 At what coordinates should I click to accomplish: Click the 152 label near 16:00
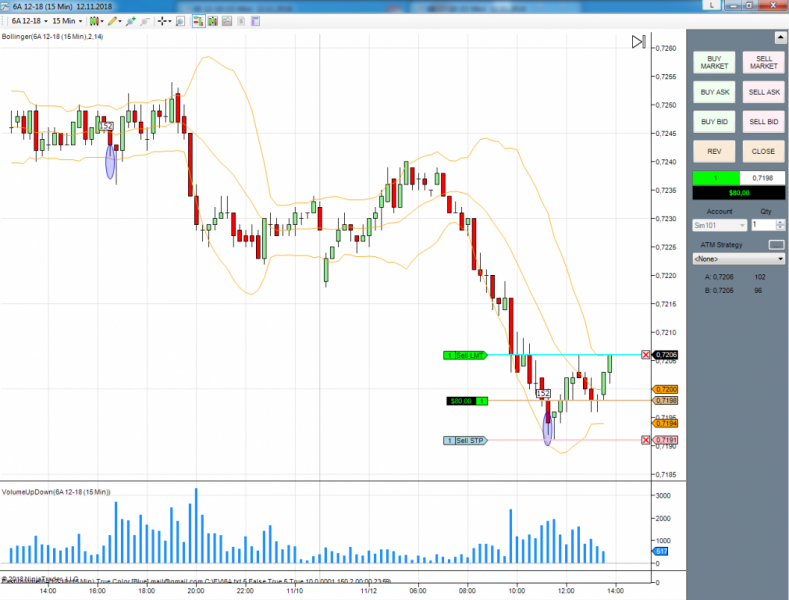(106, 126)
